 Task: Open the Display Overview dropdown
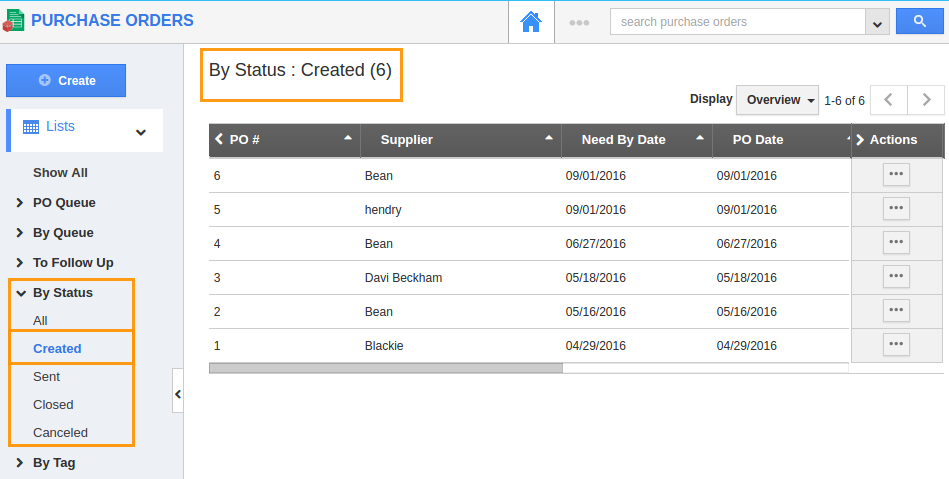[x=777, y=100]
